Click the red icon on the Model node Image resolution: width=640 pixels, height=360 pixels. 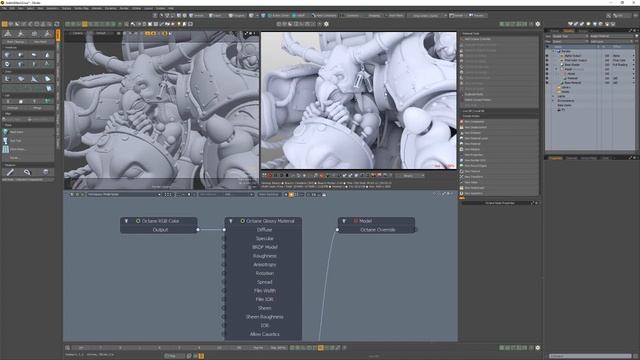point(356,221)
